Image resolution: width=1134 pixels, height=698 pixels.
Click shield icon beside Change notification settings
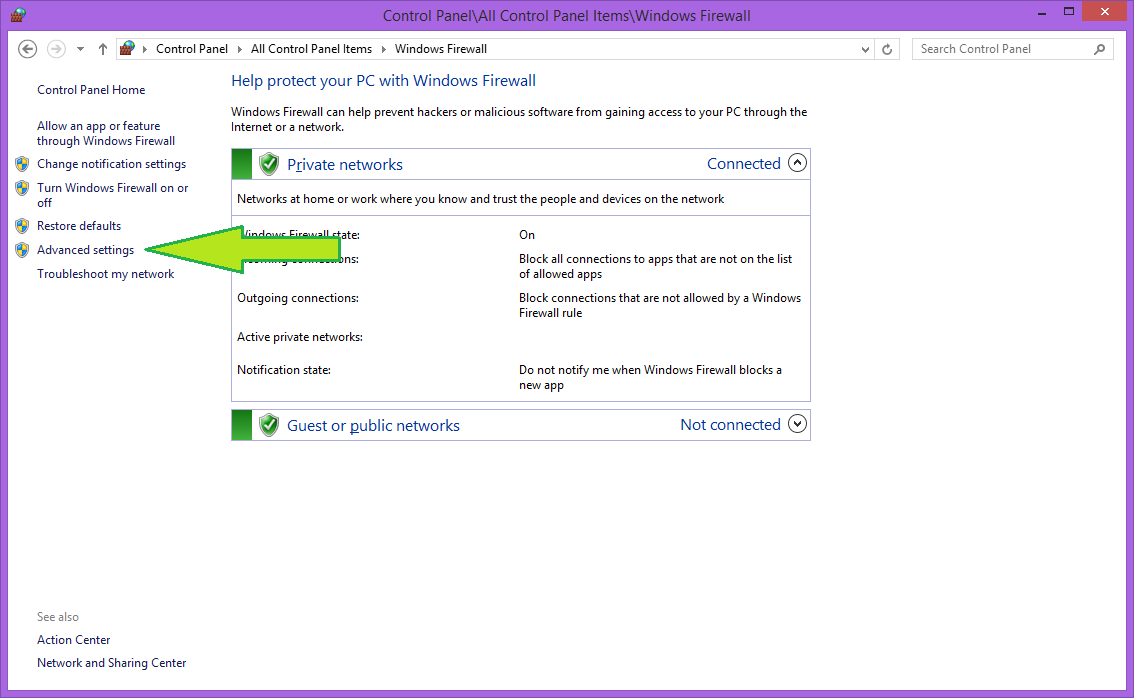click(22, 164)
